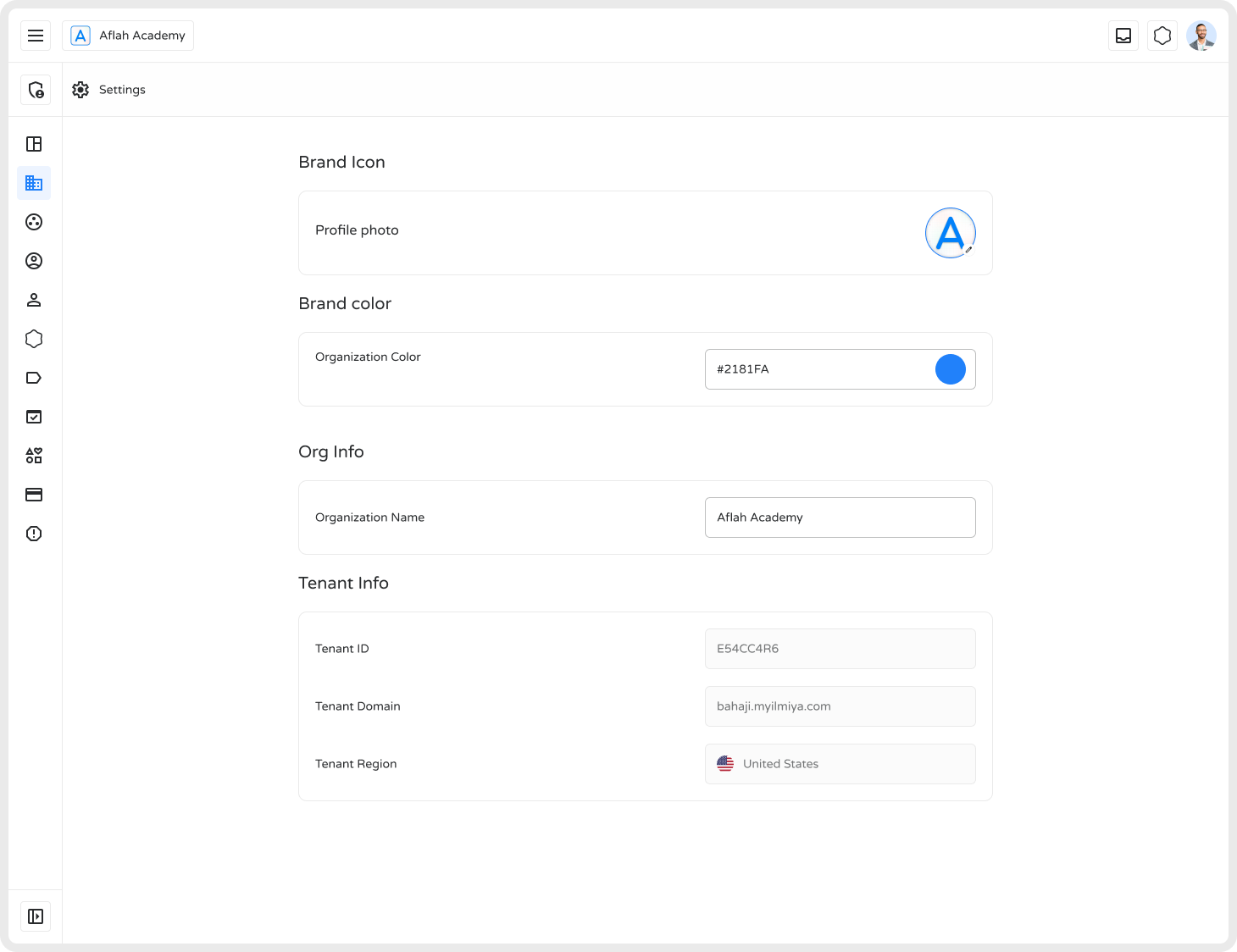Select the blue organization building icon
Viewport: 1237px width, 952px height.
pos(34,183)
